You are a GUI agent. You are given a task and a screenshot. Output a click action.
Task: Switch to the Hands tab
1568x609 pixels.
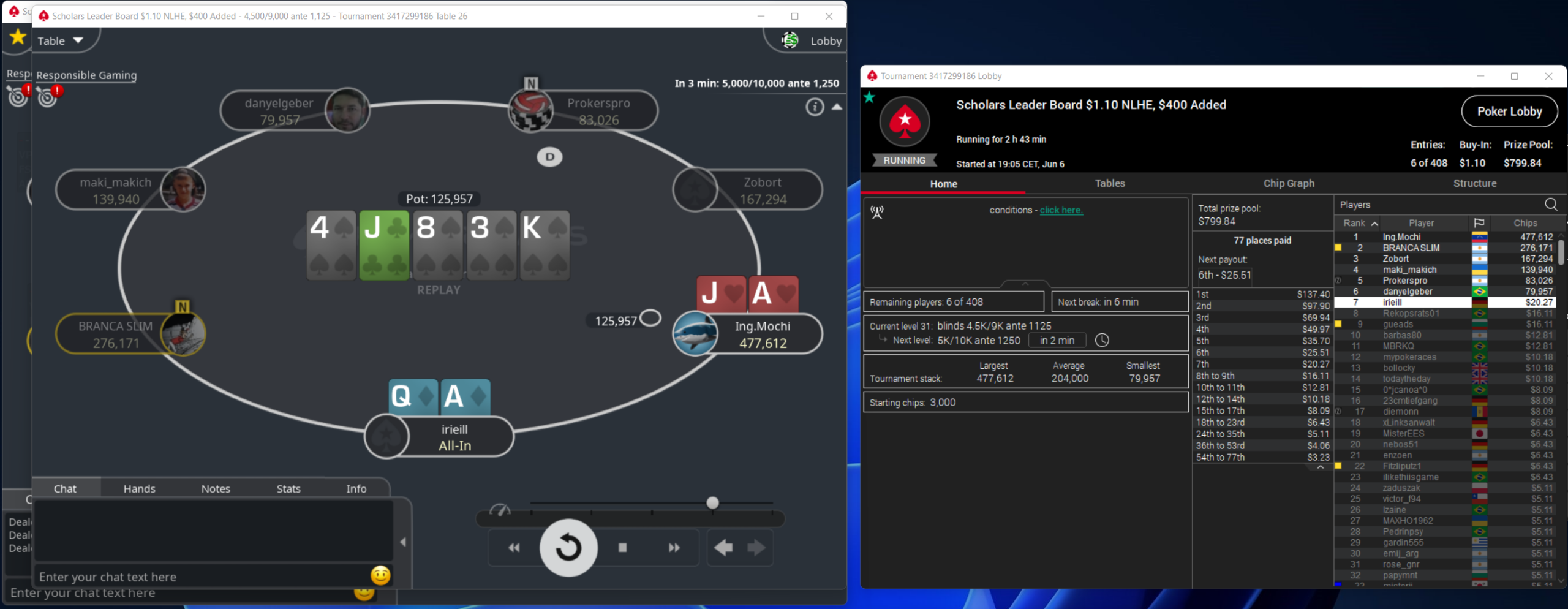[x=139, y=488]
